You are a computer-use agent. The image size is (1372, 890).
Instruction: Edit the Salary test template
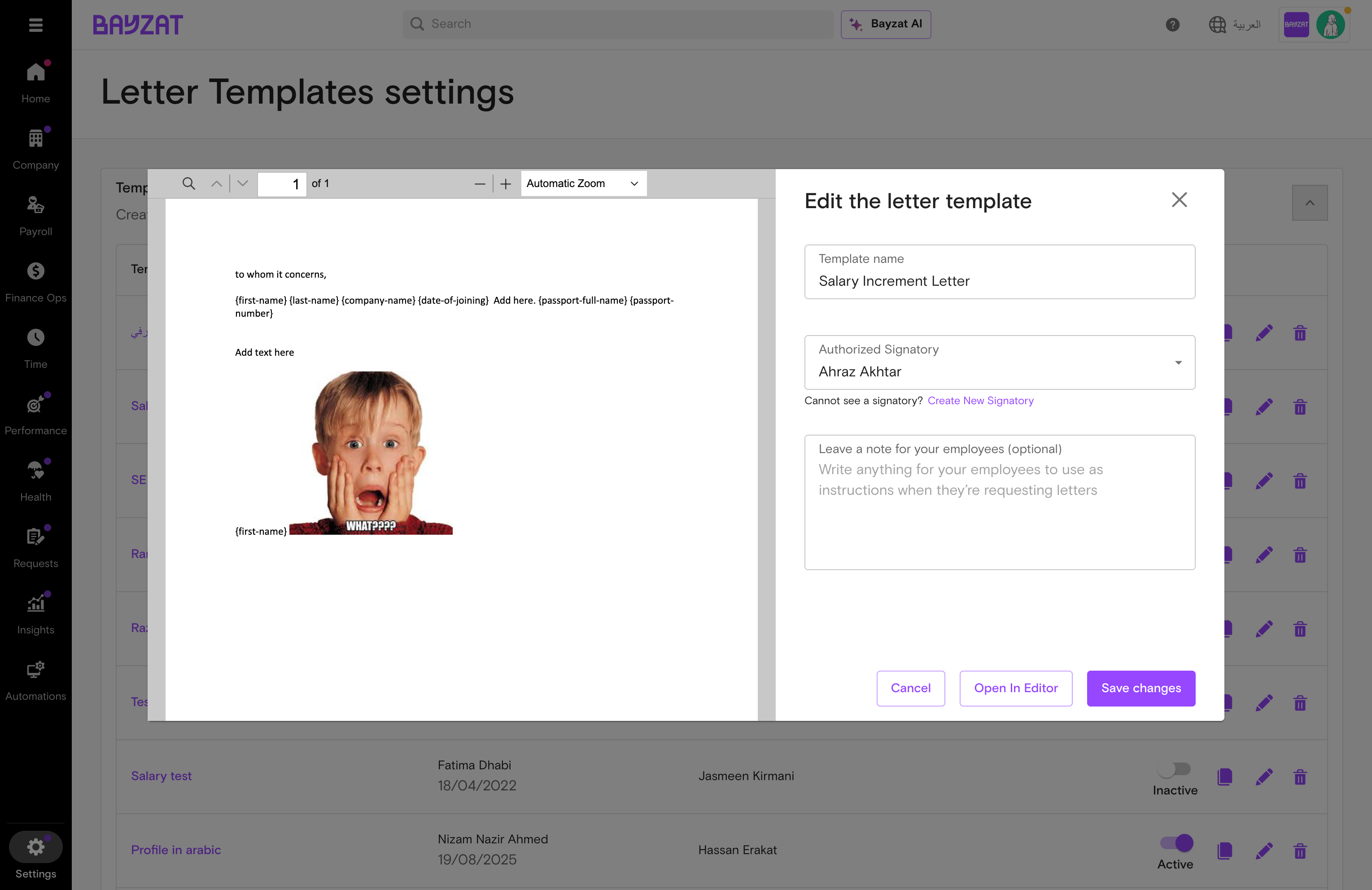pos(1263,777)
